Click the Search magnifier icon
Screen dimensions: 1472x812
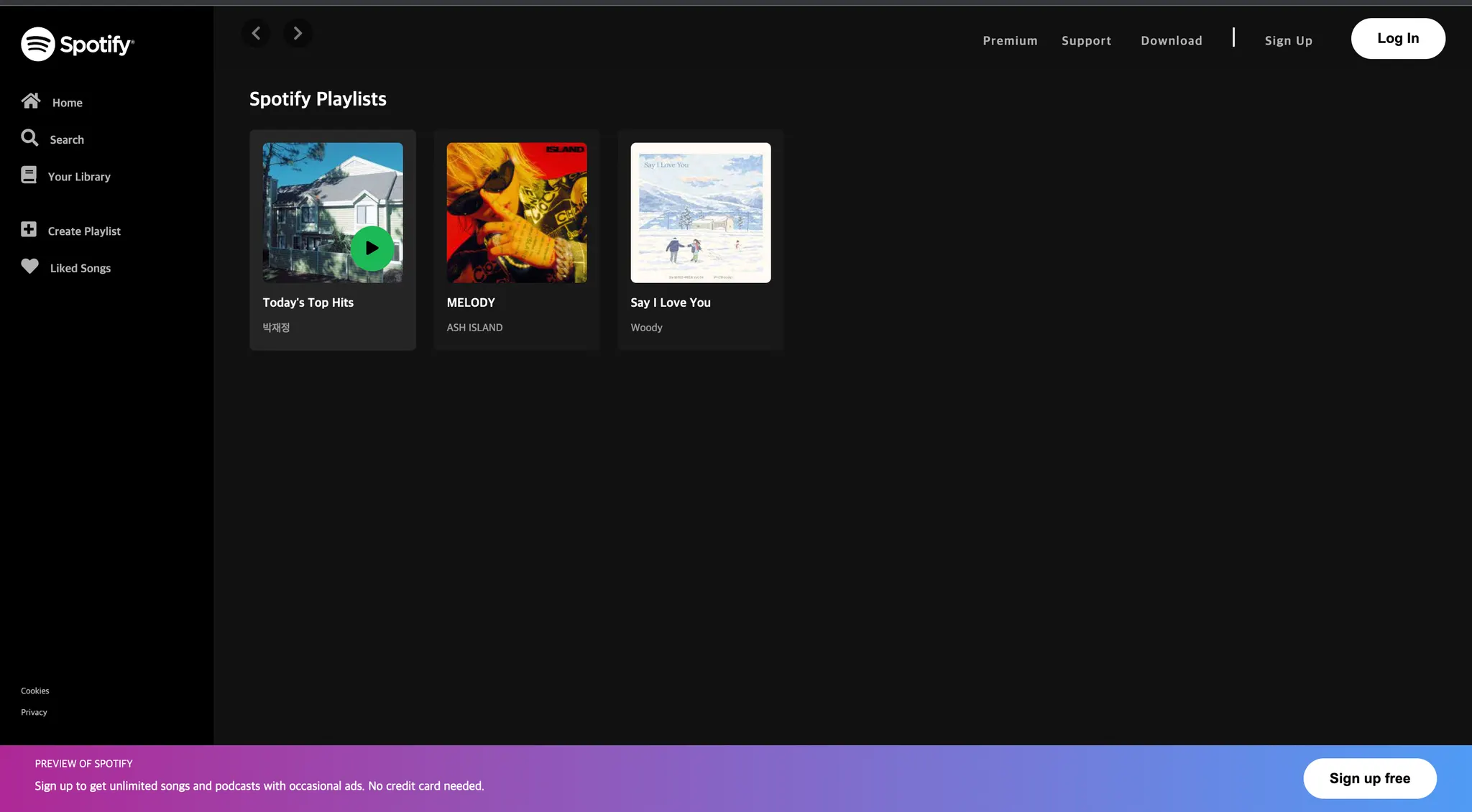click(29, 138)
